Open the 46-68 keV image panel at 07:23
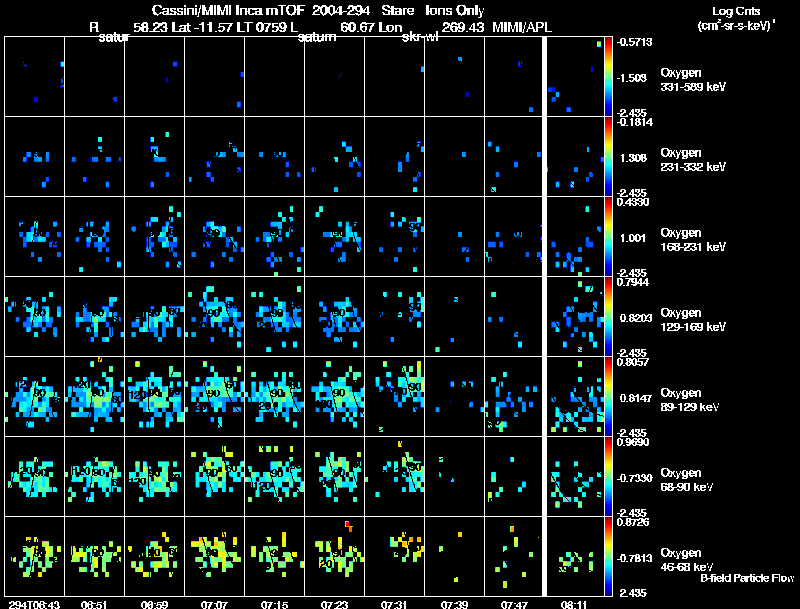Viewport: 800px width, 609px height. [x=335, y=556]
